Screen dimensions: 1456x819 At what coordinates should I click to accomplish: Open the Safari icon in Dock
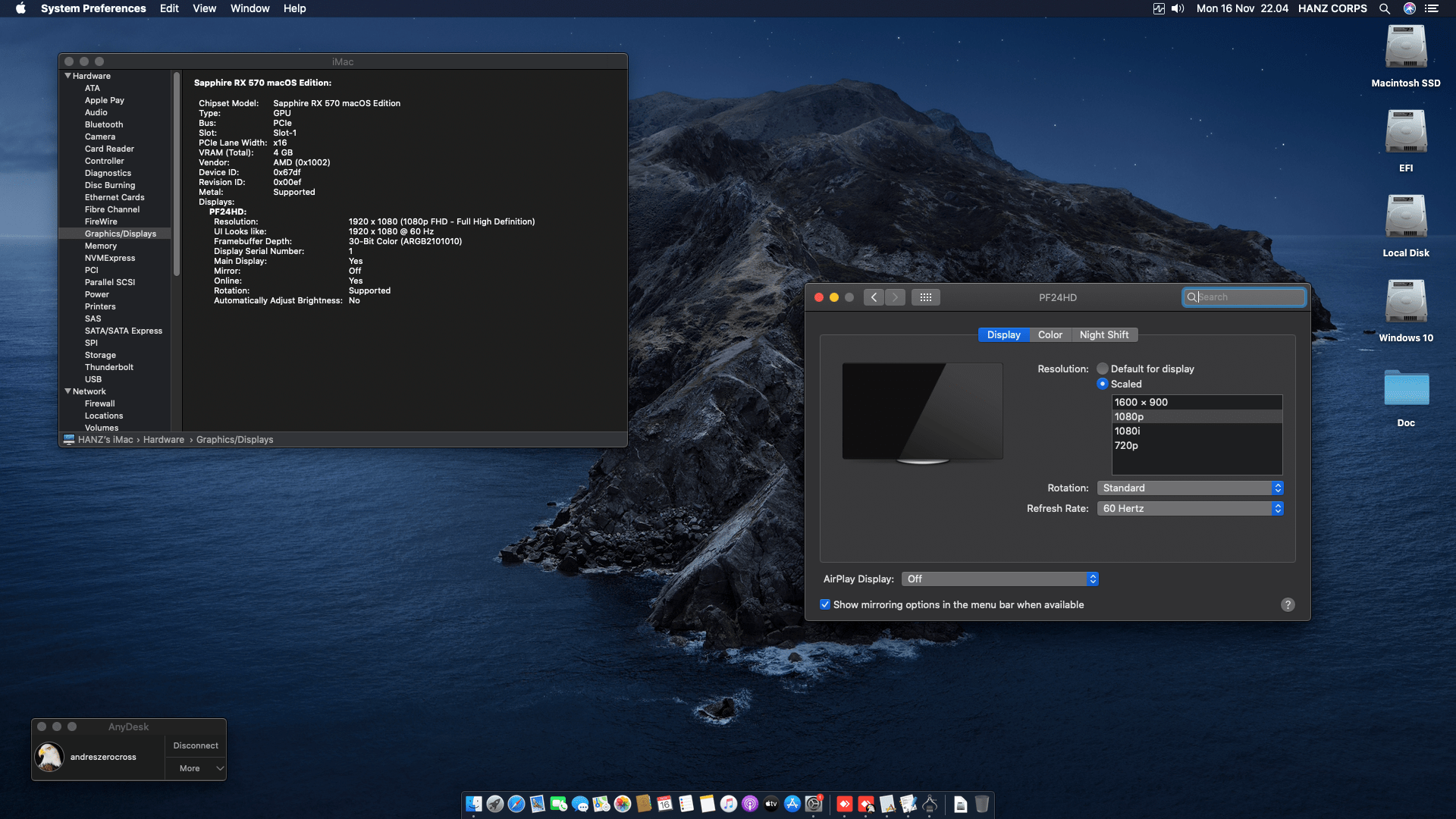516,805
